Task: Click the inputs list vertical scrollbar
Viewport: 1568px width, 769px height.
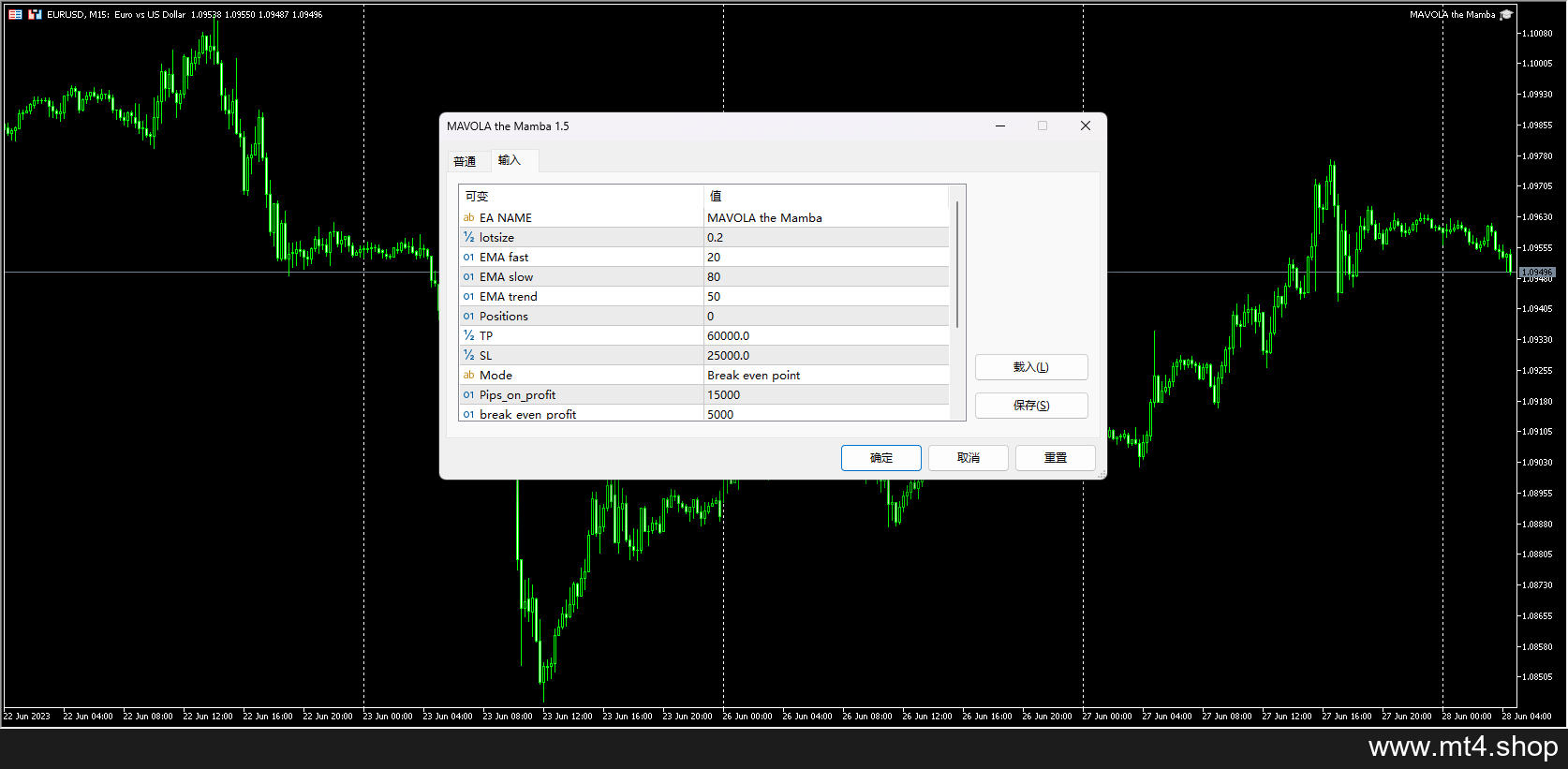Action: click(957, 264)
